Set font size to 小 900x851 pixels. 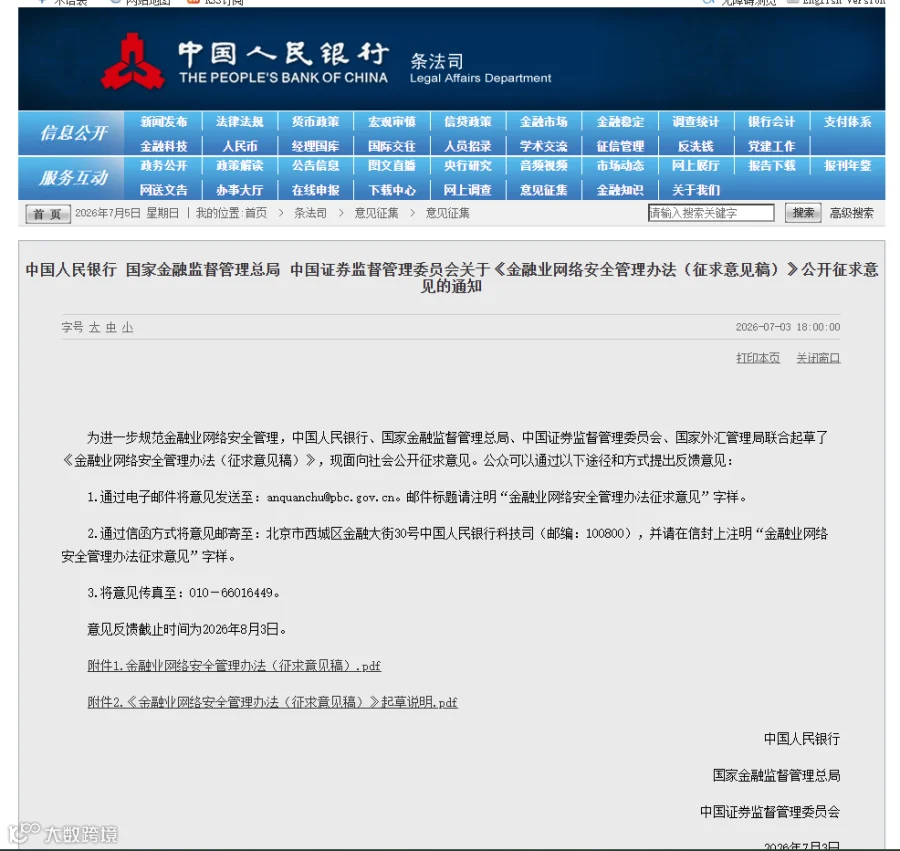point(127,327)
